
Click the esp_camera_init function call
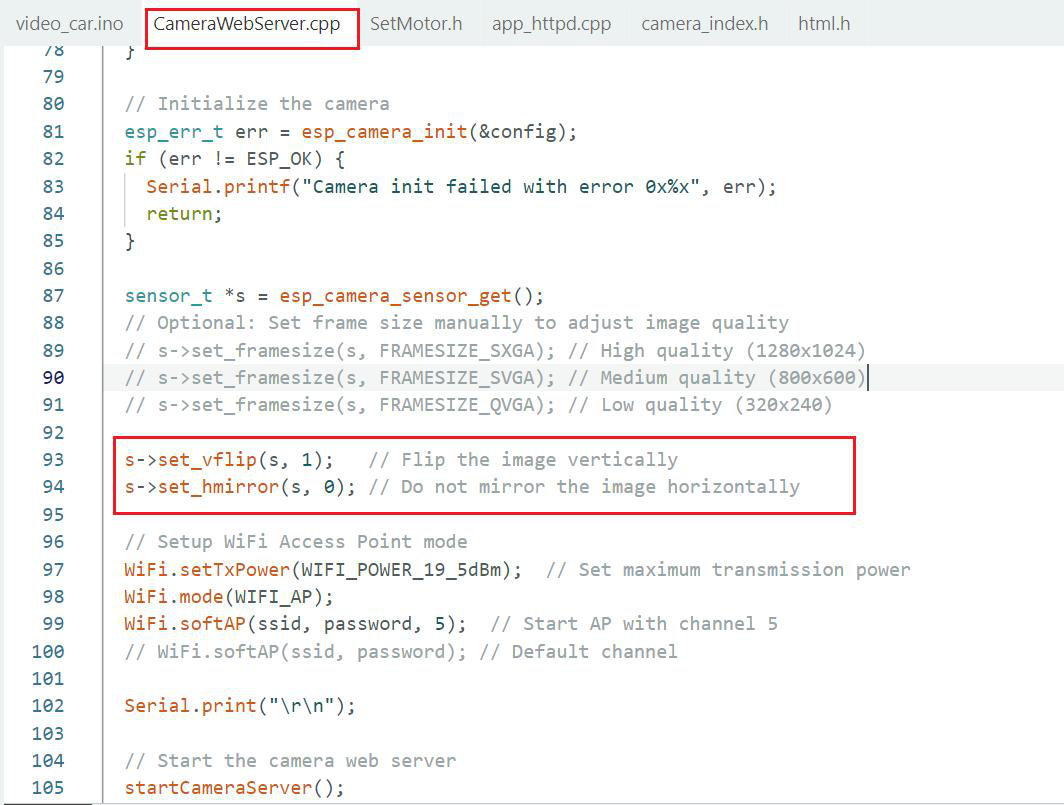click(385, 131)
